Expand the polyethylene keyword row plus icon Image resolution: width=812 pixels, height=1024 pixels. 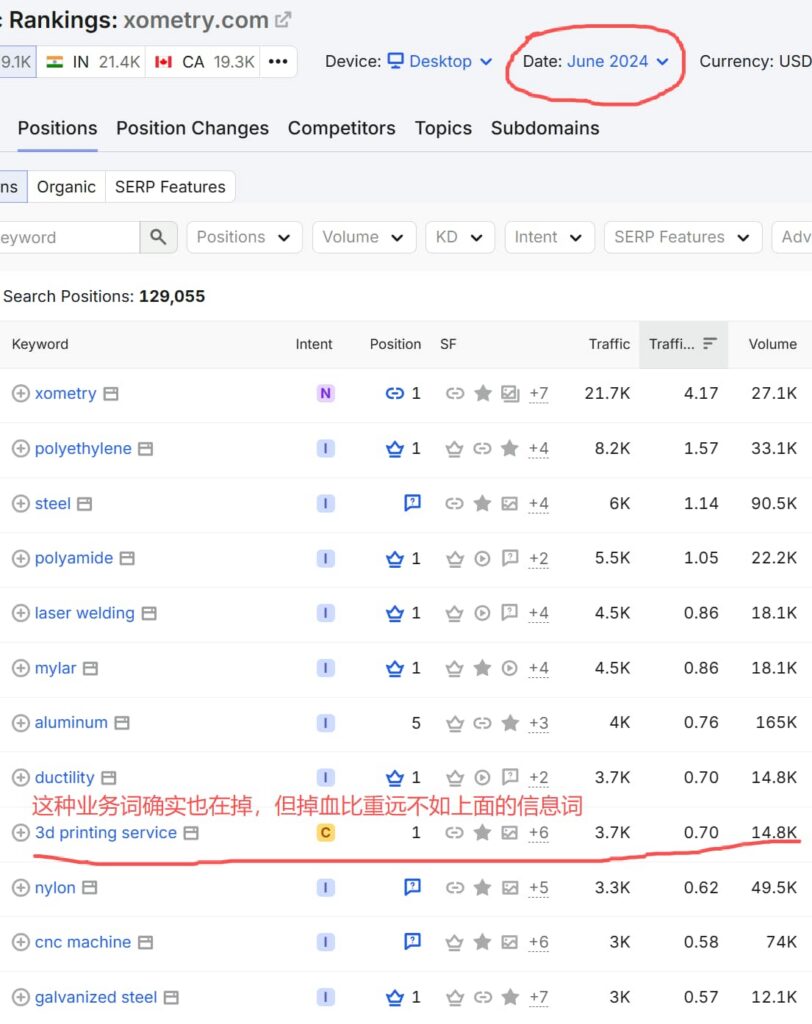21,449
